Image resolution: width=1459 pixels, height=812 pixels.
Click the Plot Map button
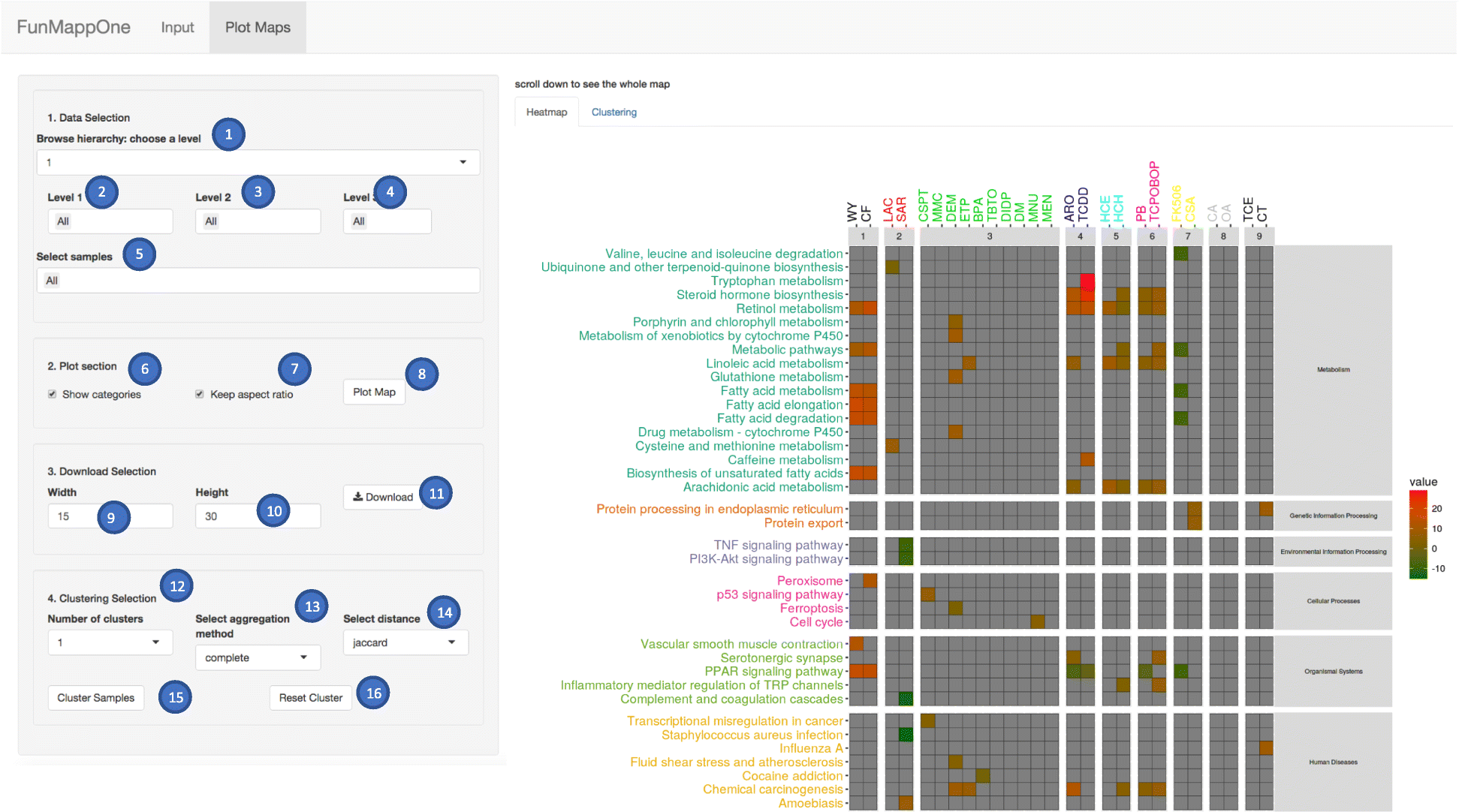point(374,392)
